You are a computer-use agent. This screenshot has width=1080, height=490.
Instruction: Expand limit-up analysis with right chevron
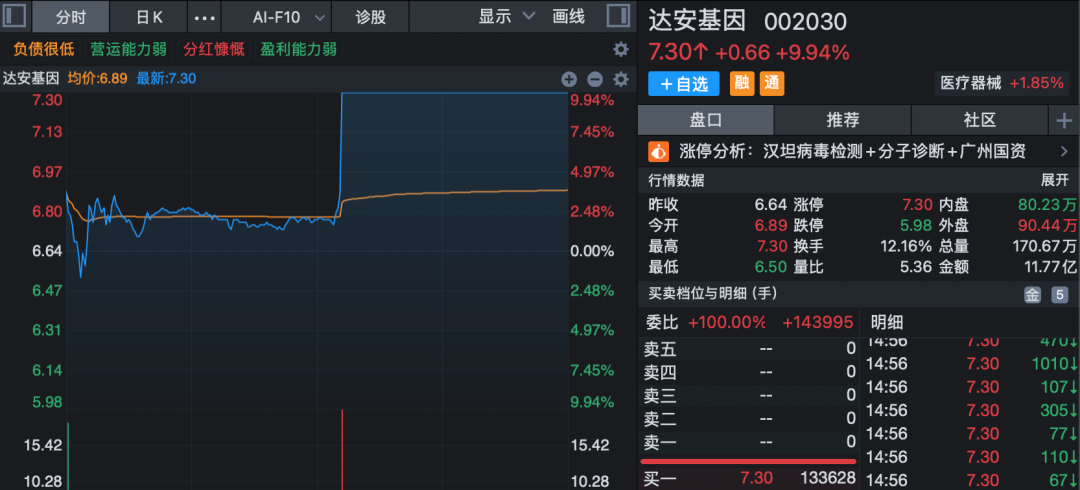[x=1063, y=151]
